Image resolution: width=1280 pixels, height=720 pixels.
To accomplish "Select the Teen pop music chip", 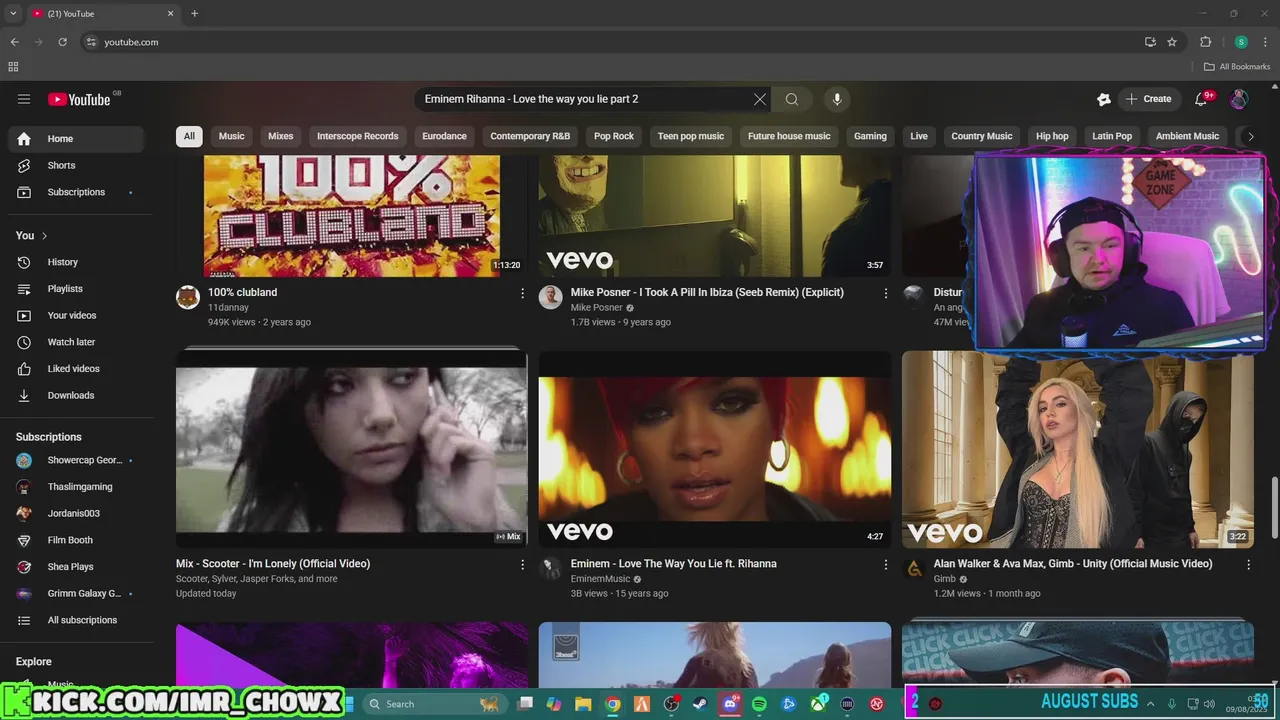I will point(690,136).
